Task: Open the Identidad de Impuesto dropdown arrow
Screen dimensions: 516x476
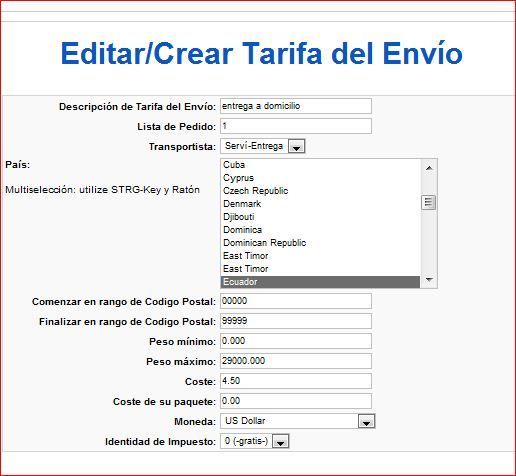Action: [x=281, y=442]
